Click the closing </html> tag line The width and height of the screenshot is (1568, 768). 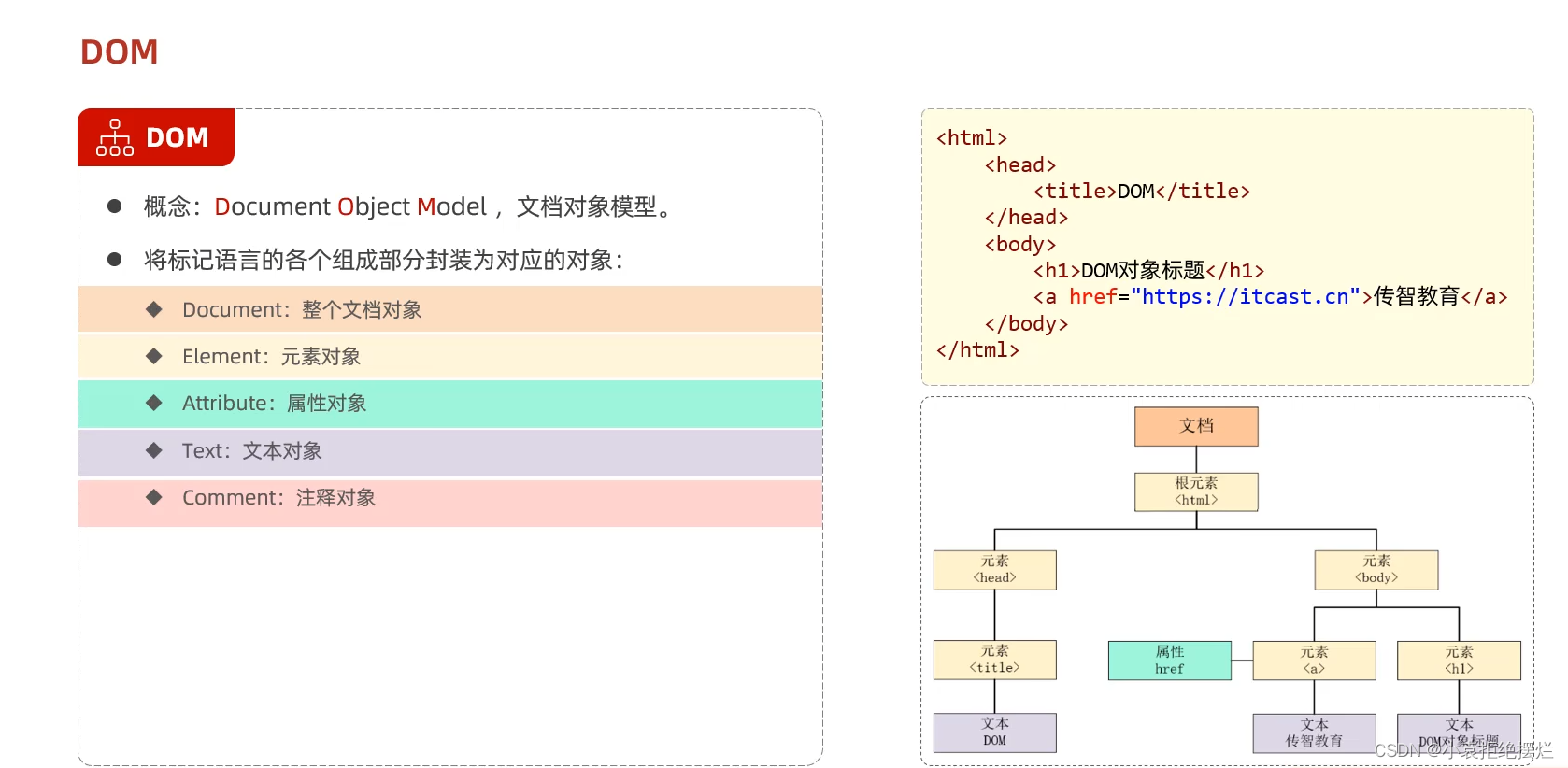pos(977,350)
